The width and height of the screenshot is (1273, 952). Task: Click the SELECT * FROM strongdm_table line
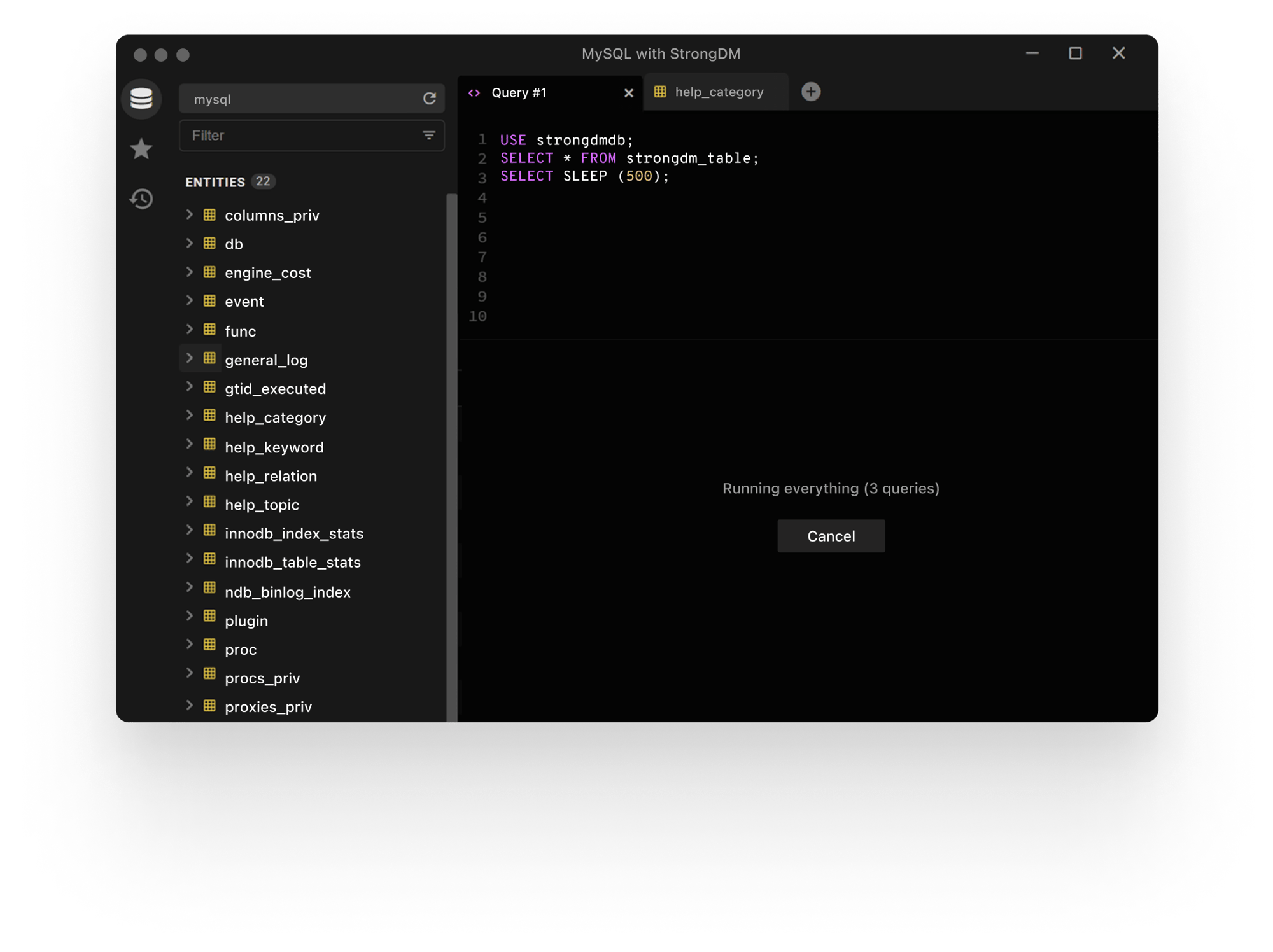pos(629,158)
